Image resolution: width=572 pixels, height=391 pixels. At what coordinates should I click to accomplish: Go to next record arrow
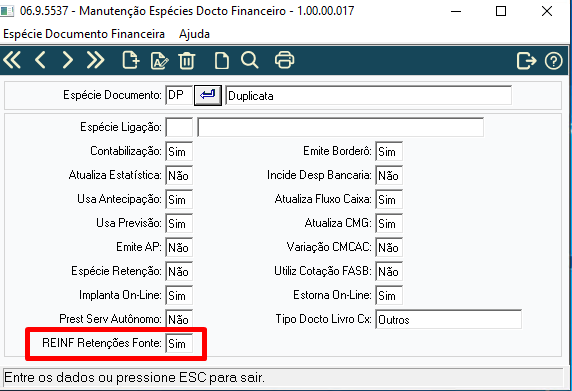click(67, 60)
